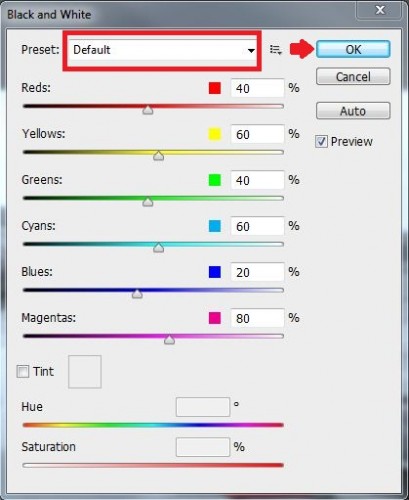409x500 pixels.
Task: Click the Magentas slider handle
Action: click(x=169, y=340)
